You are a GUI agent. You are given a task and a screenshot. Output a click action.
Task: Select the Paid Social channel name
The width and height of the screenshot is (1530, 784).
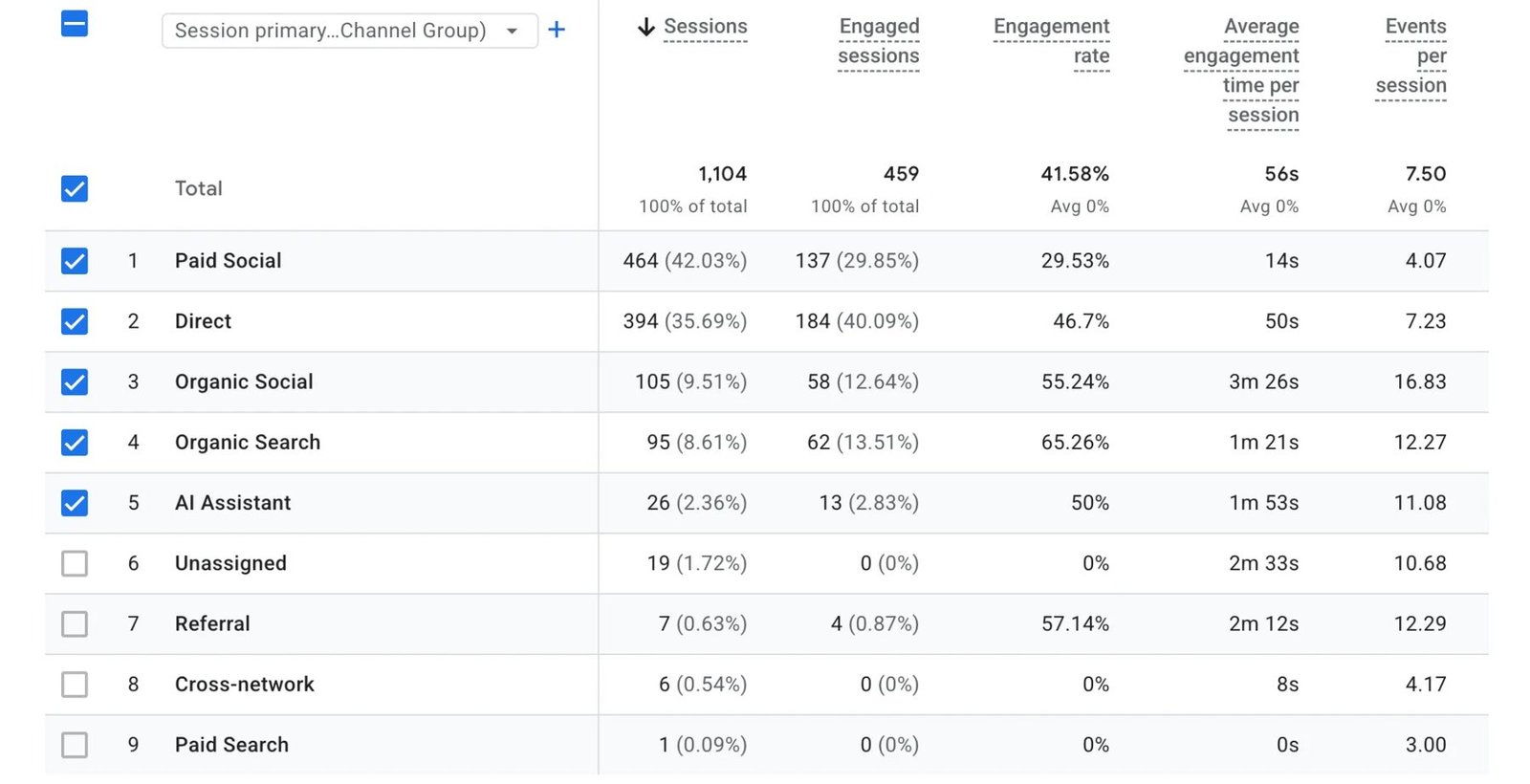(228, 261)
